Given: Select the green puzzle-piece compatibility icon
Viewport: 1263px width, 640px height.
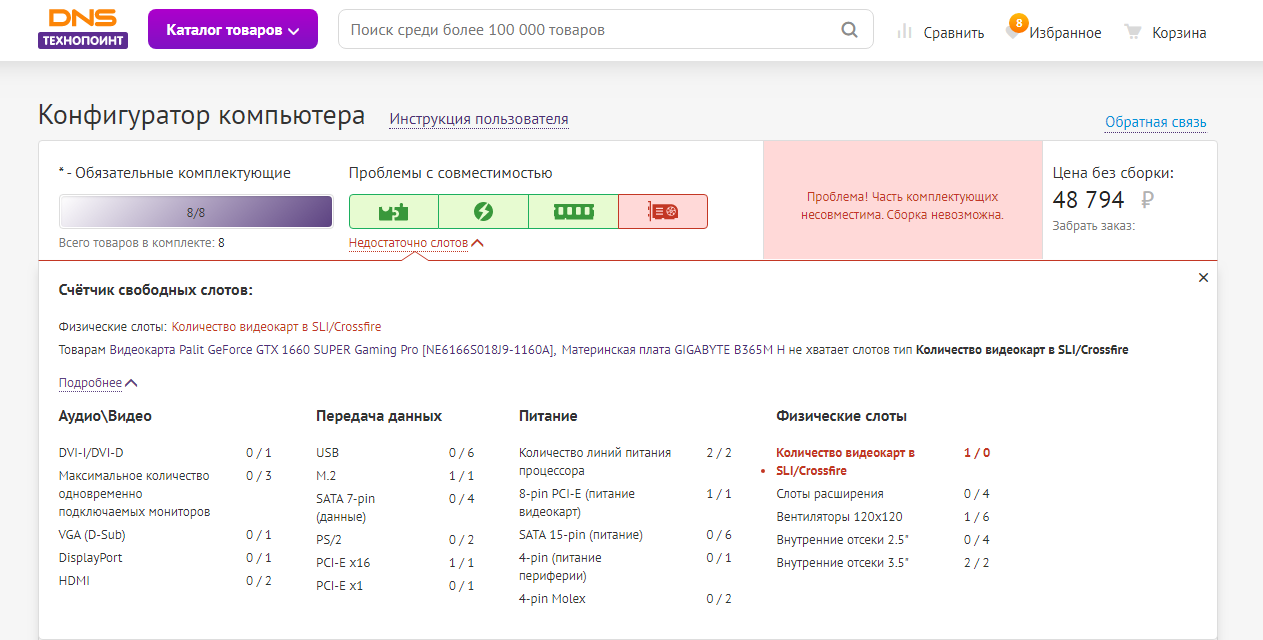Looking at the screenshot, I should [x=393, y=212].
